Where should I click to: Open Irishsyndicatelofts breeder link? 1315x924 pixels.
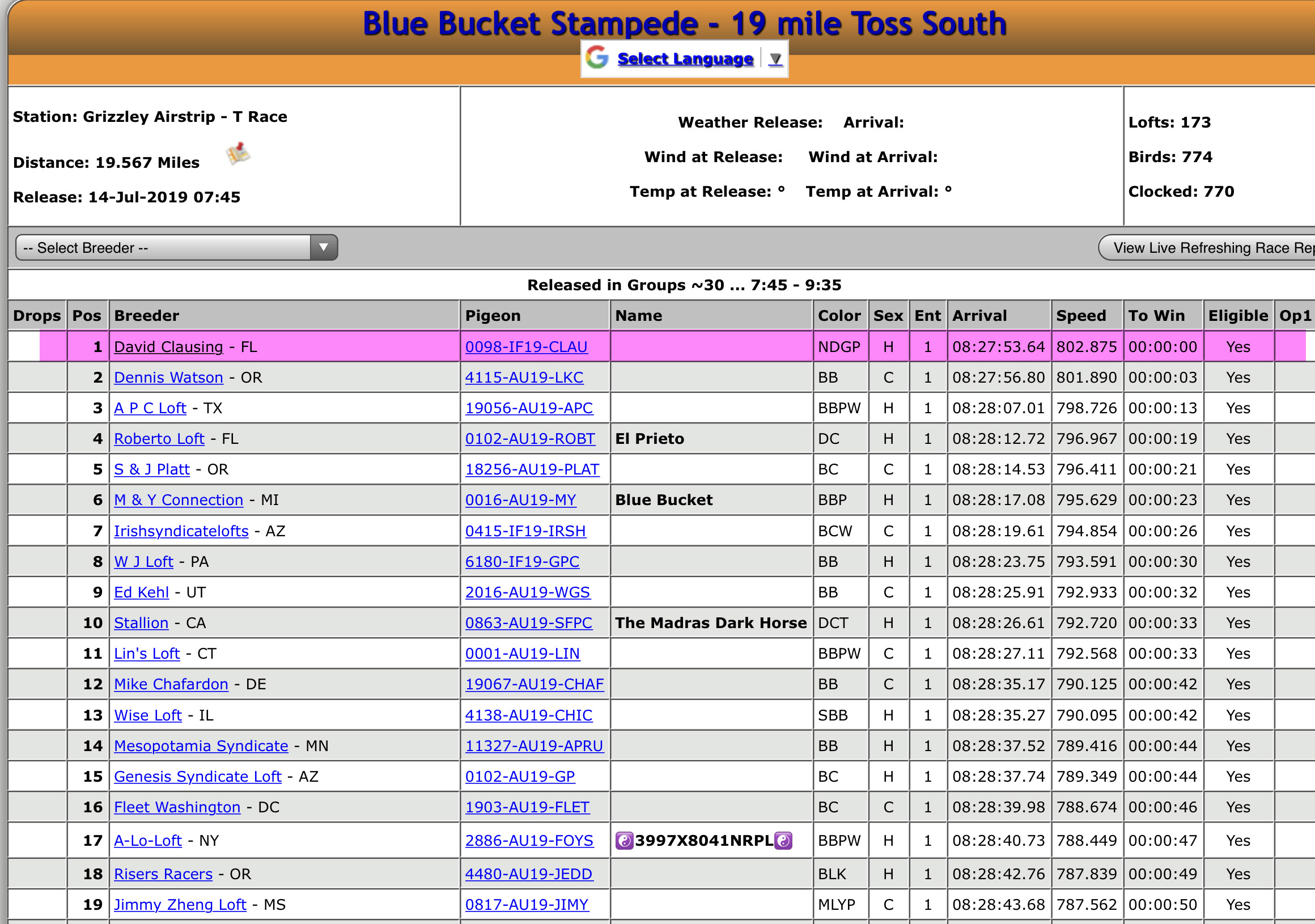point(181,531)
